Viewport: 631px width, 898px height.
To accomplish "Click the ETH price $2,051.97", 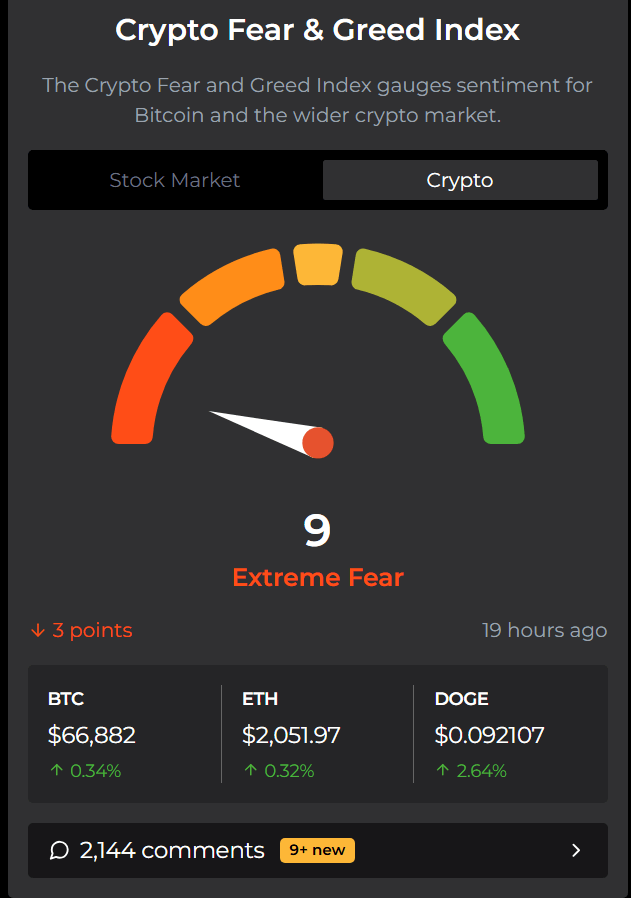I will coord(291,736).
